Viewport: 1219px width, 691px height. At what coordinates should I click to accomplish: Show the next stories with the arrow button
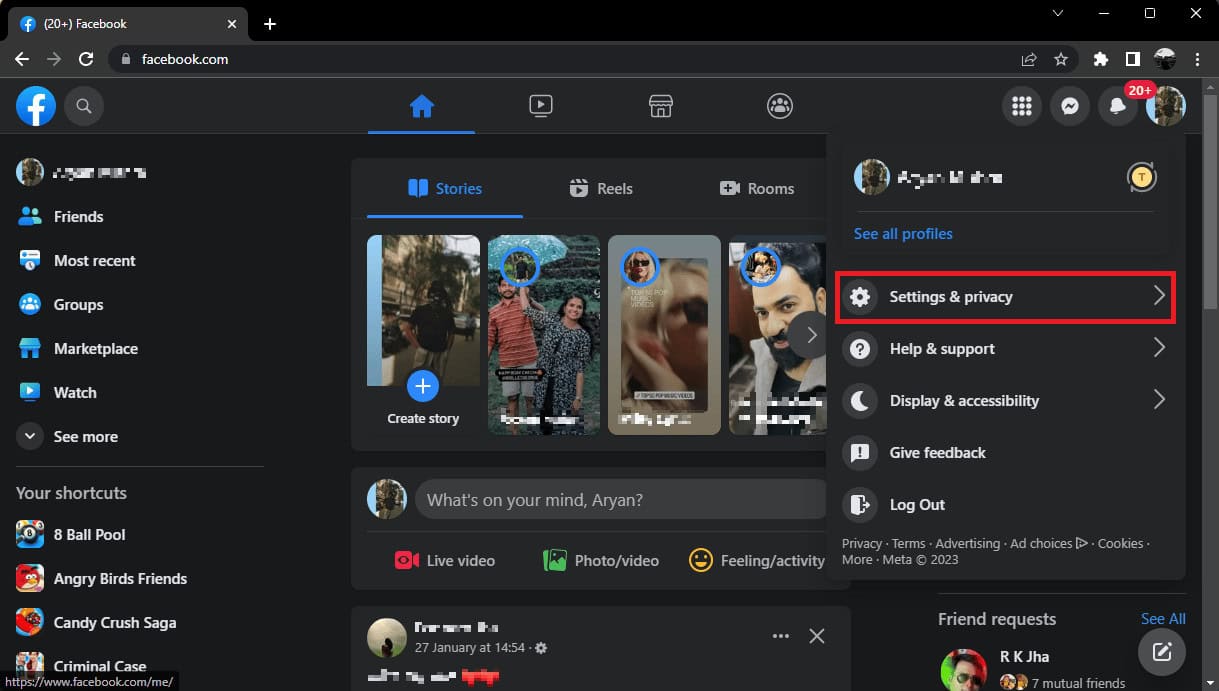tap(811, 335)
